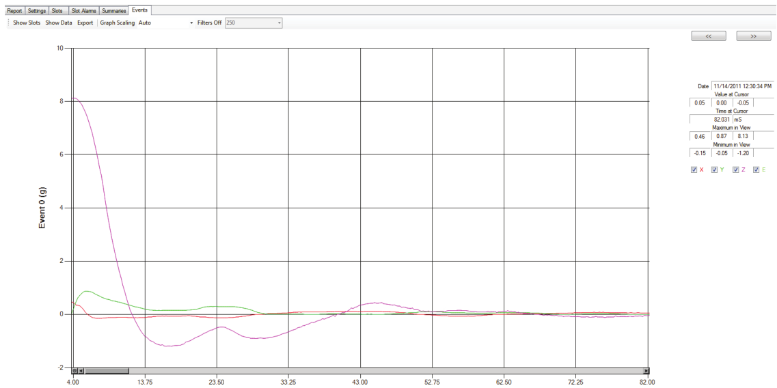Click the graph scrollbar right arrow
This screenshot has height=388, width=777.
pyautogui.click(x=646, y=371)
